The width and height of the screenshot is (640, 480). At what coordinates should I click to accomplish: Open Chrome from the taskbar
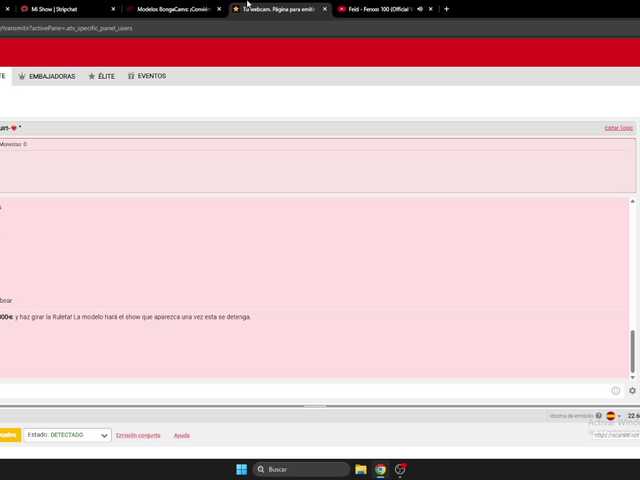pos(380,469)
